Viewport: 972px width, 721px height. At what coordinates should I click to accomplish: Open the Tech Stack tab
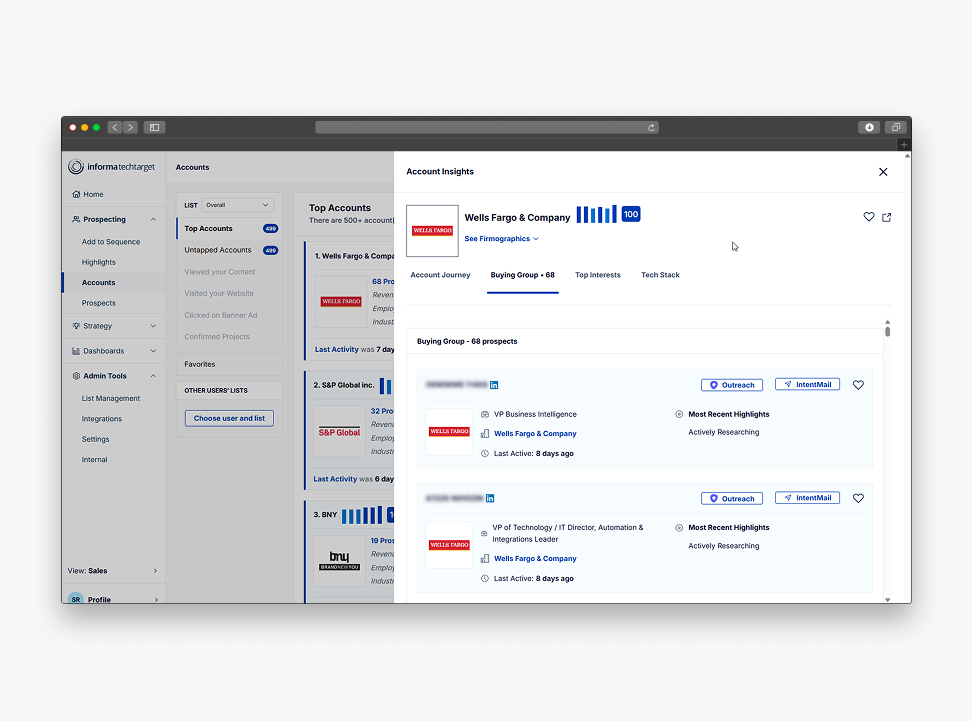pyautogui.click(x=660, y=275)
